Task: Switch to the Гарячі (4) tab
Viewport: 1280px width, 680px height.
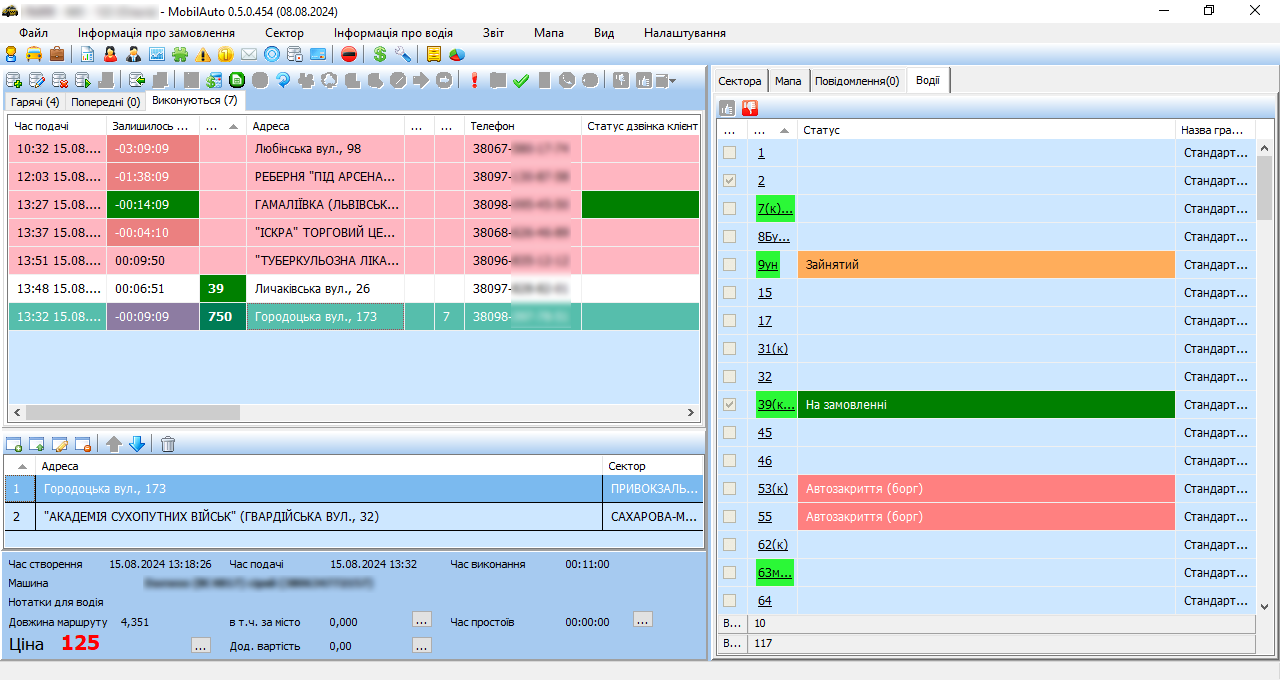Action: [35, 102]
